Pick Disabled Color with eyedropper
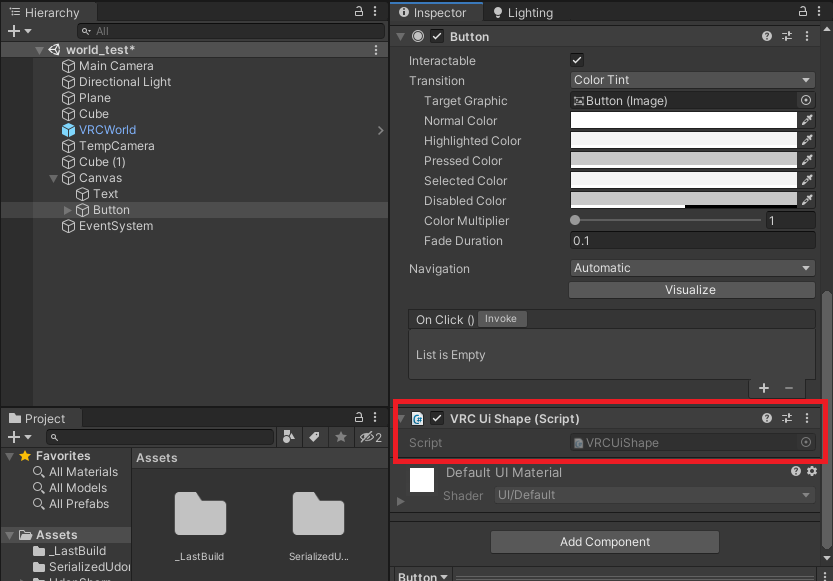833x581 pixels. pos(807,201)
